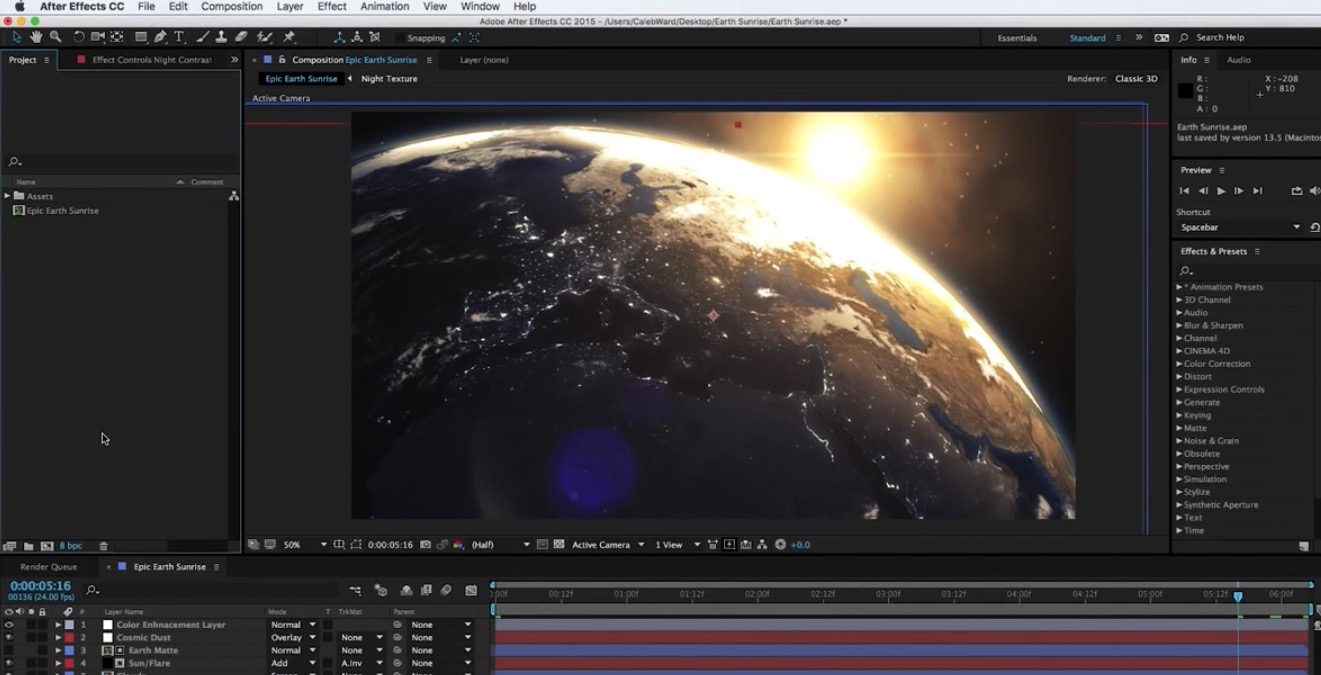Enable the Snapping checkbox
The height and width of the screenshot is (675, 1321).
coord(399,38)
